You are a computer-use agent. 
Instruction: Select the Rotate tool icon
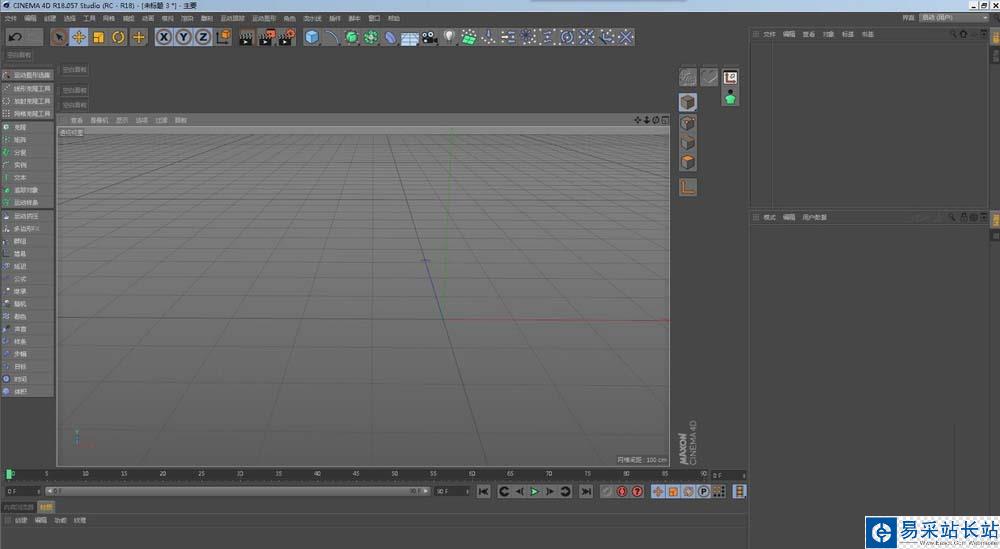[x=118, y=37]
